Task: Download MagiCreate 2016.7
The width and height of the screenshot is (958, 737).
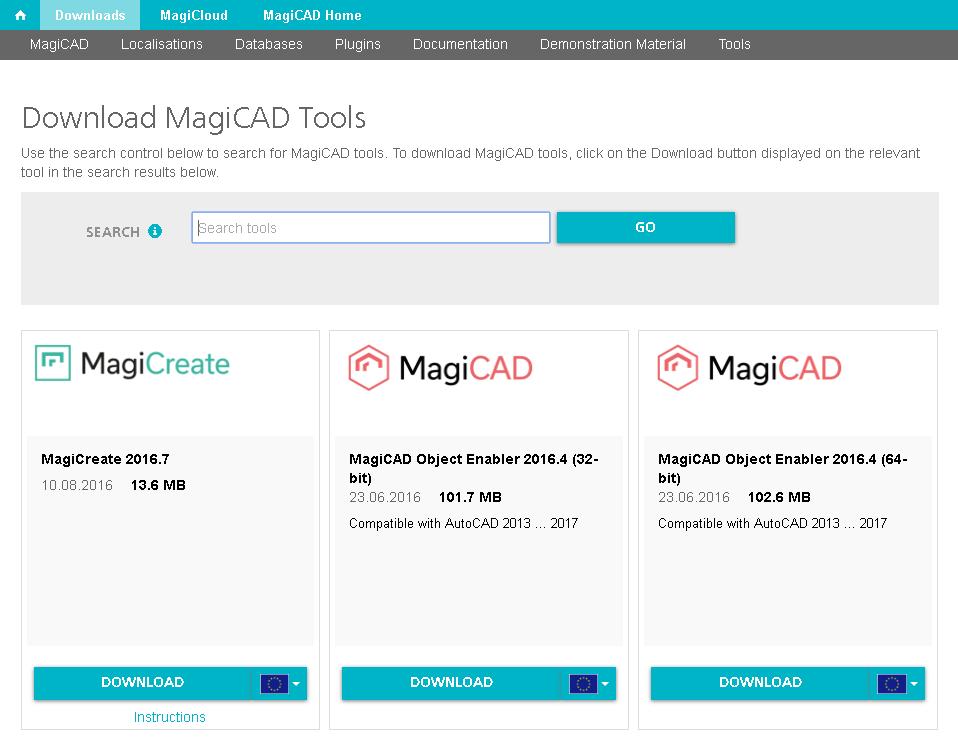Action: [142, 683]
